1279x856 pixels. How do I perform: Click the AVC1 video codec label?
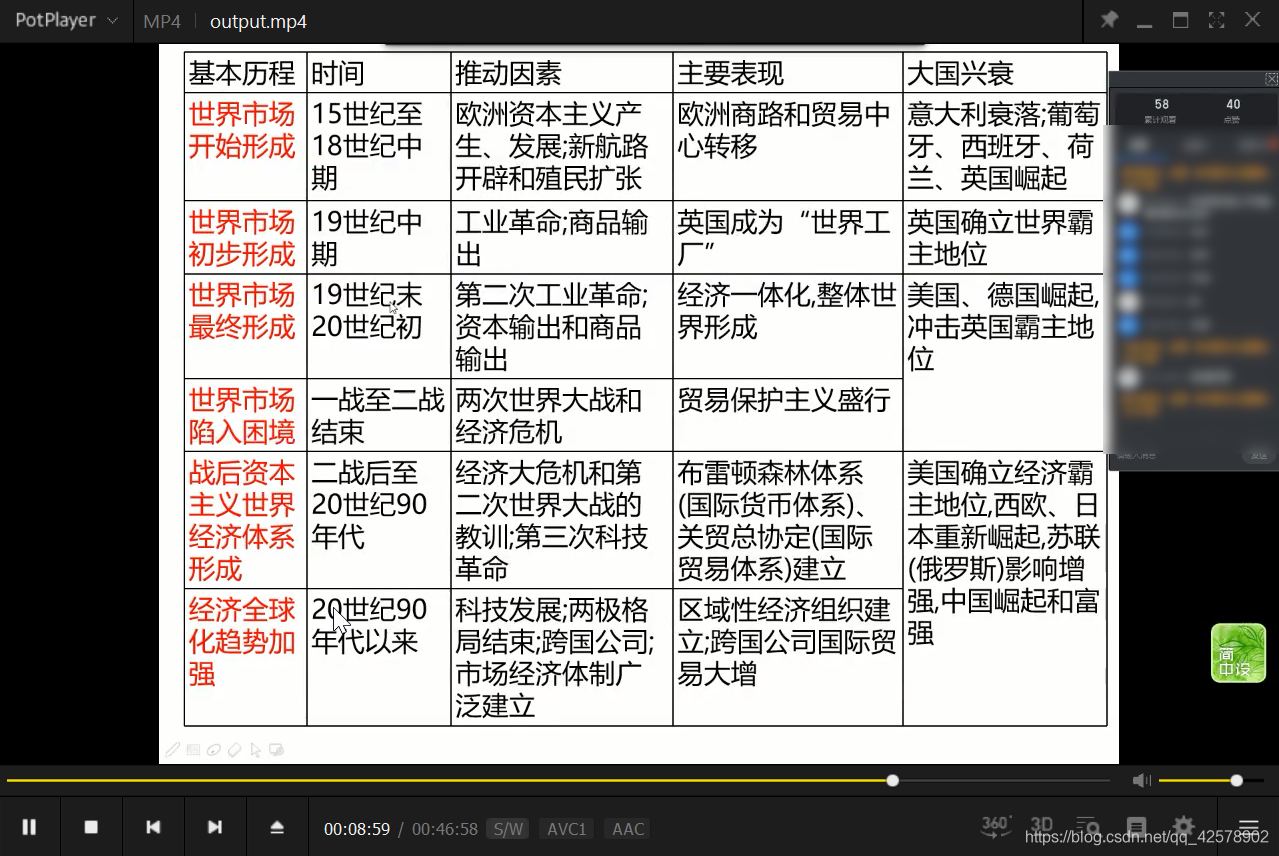(x=567, y=829)
